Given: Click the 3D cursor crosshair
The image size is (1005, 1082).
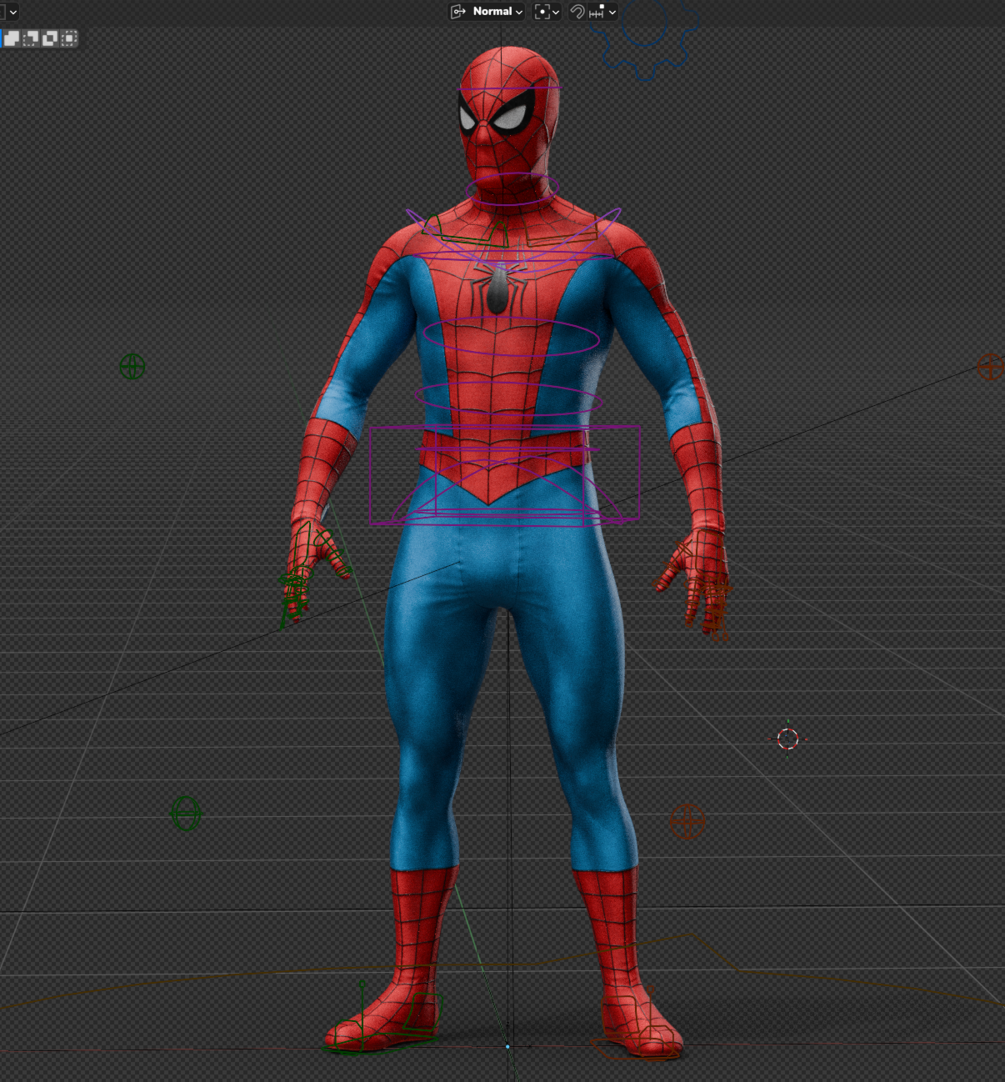Looking at the screenshot, I should (788, 739).
